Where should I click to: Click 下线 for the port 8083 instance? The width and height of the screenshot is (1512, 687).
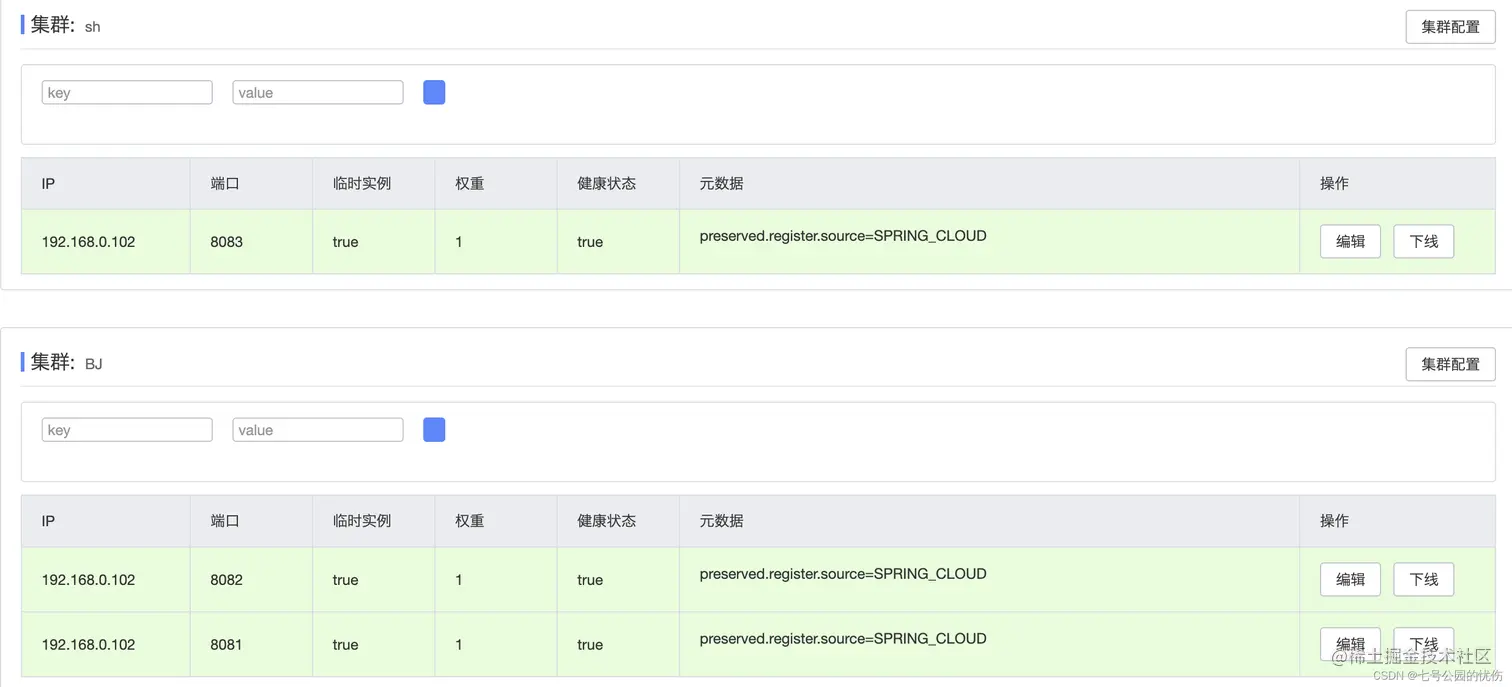click(x=1423, y=241)
